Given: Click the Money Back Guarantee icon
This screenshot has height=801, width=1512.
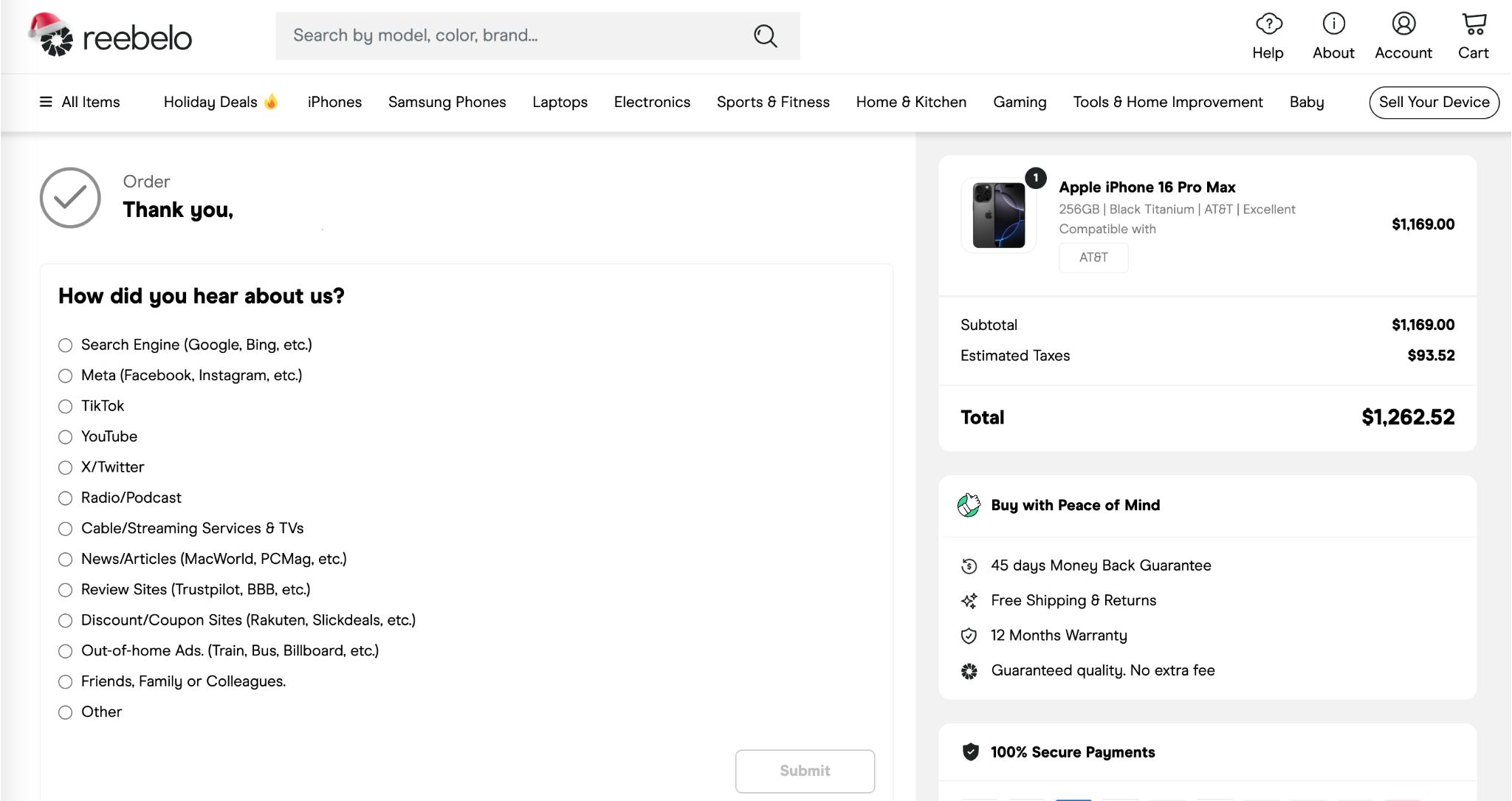Looking at the screenshot, I should click(969, 566).
